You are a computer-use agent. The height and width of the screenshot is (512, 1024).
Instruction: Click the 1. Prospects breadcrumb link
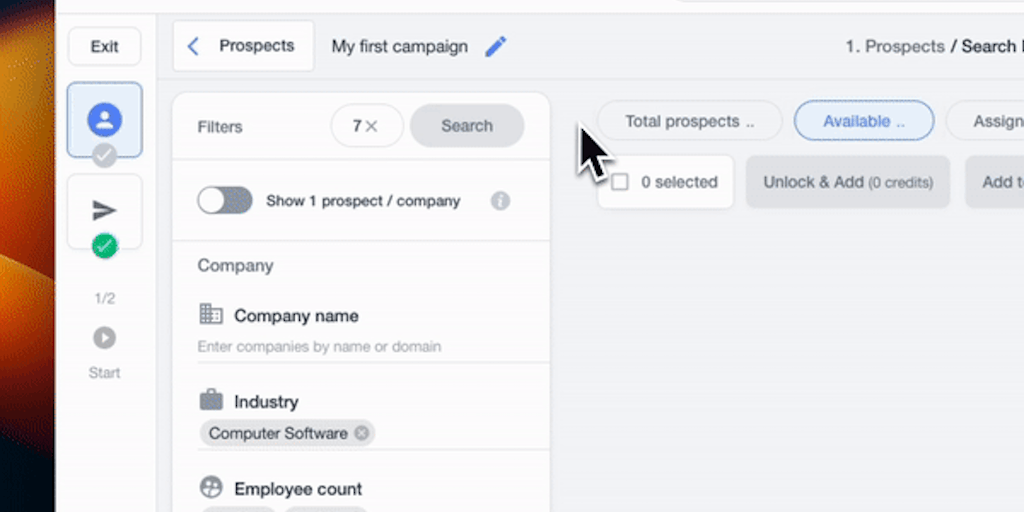point(894,46)
